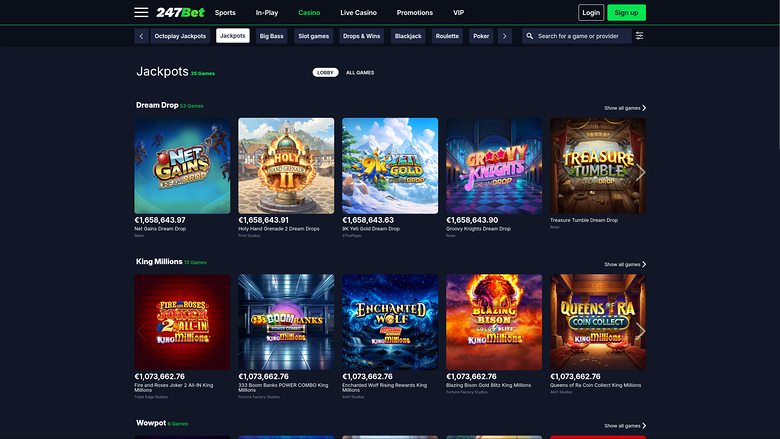Select the Drops & Wins category
The height and width of the screenshot is (439, 780).
click(x=362, y=36)
